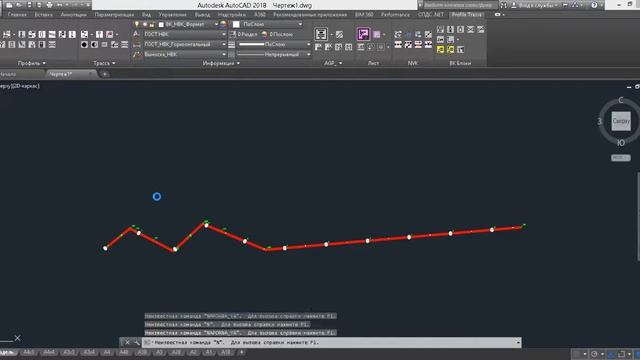640x360 pixels.
Task: Click ViewCube north direction С
Action: (x=621, y=100)
